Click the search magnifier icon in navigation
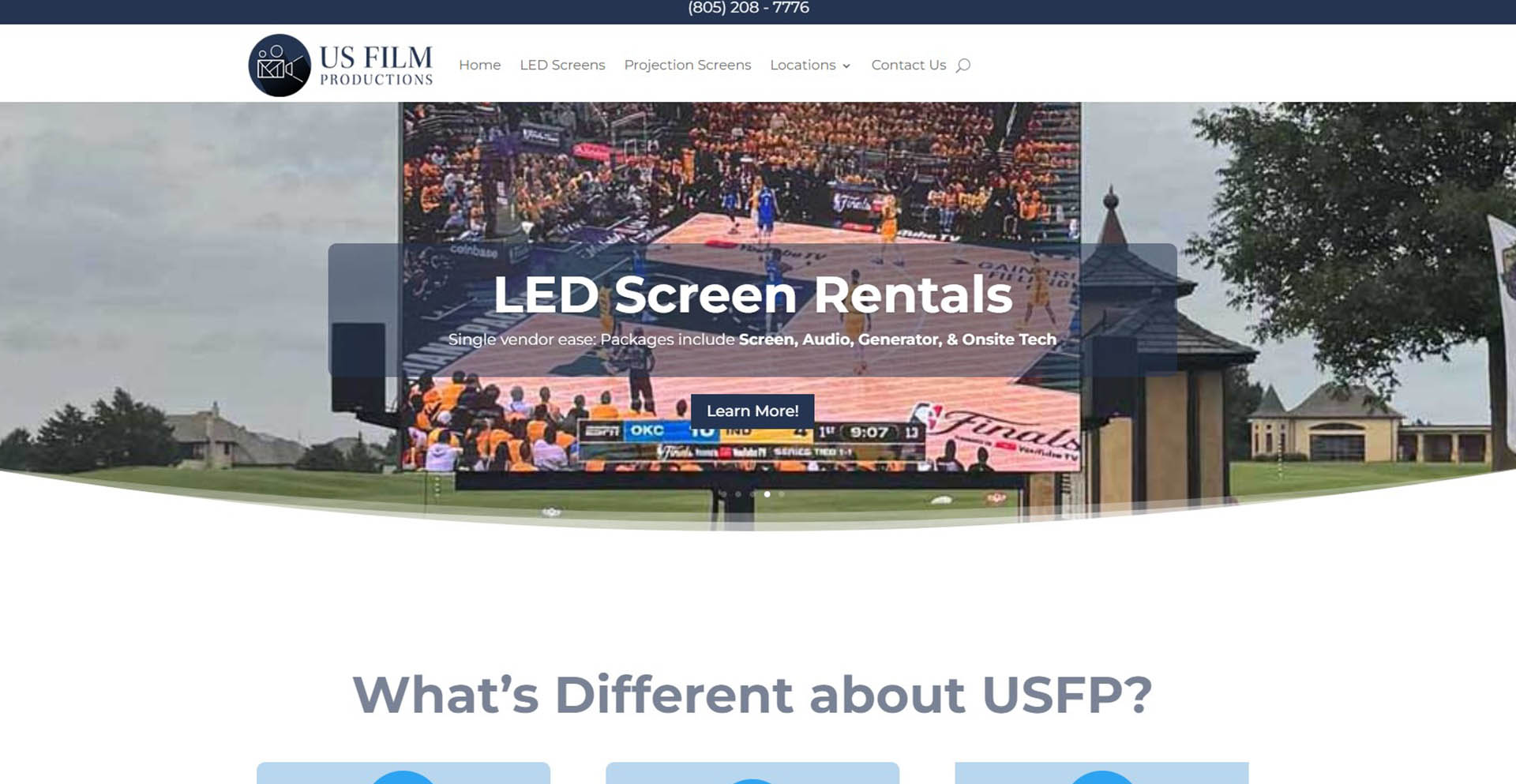The image size is (1516, 784). tap(963, 66)
